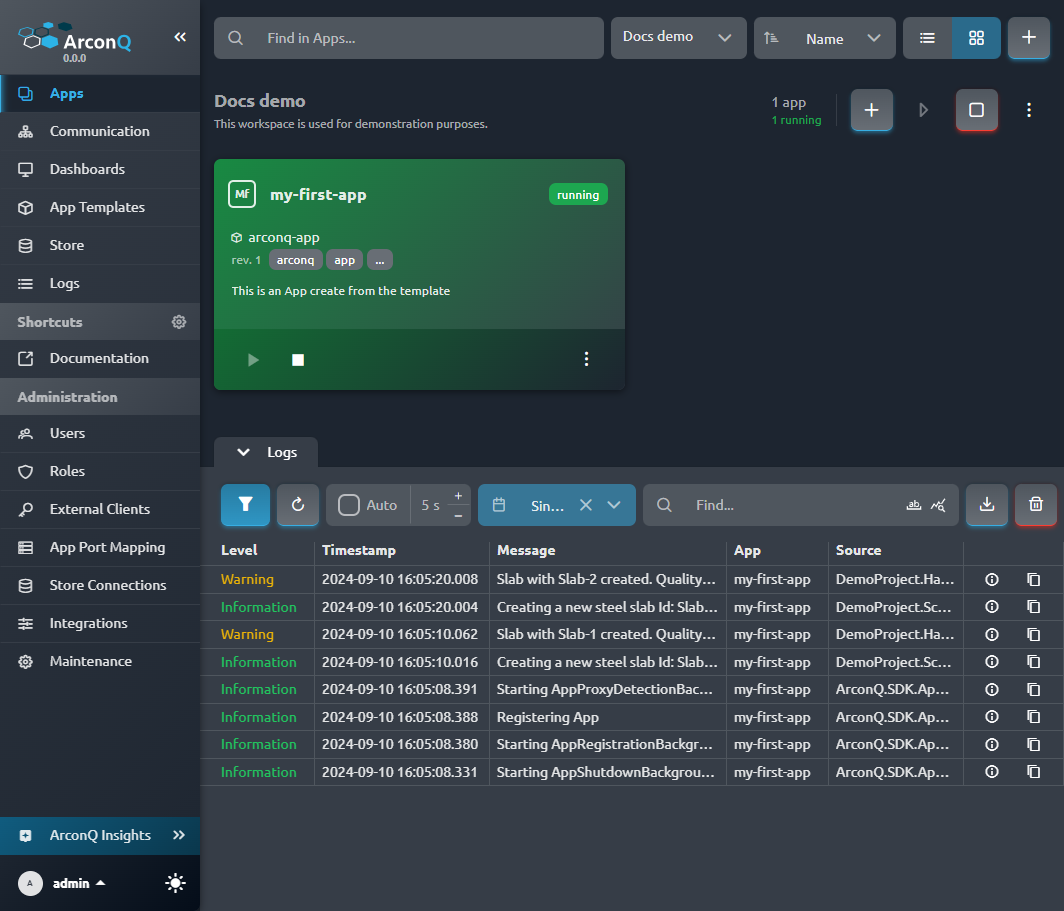Open the Docs demo workspace options menu
Image resolution: width=1064 pixels, height=911 pixels.
(x=1029, y=110)
